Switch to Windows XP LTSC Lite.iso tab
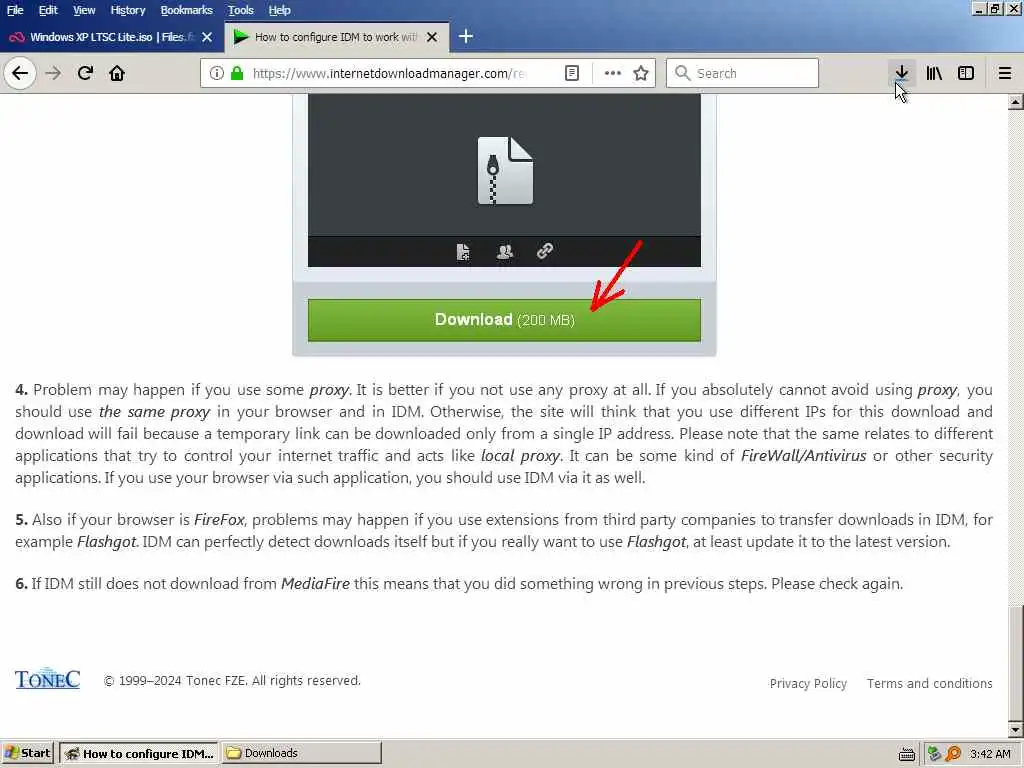Viewport: 1024px width, 768px height. click(112, 37)
